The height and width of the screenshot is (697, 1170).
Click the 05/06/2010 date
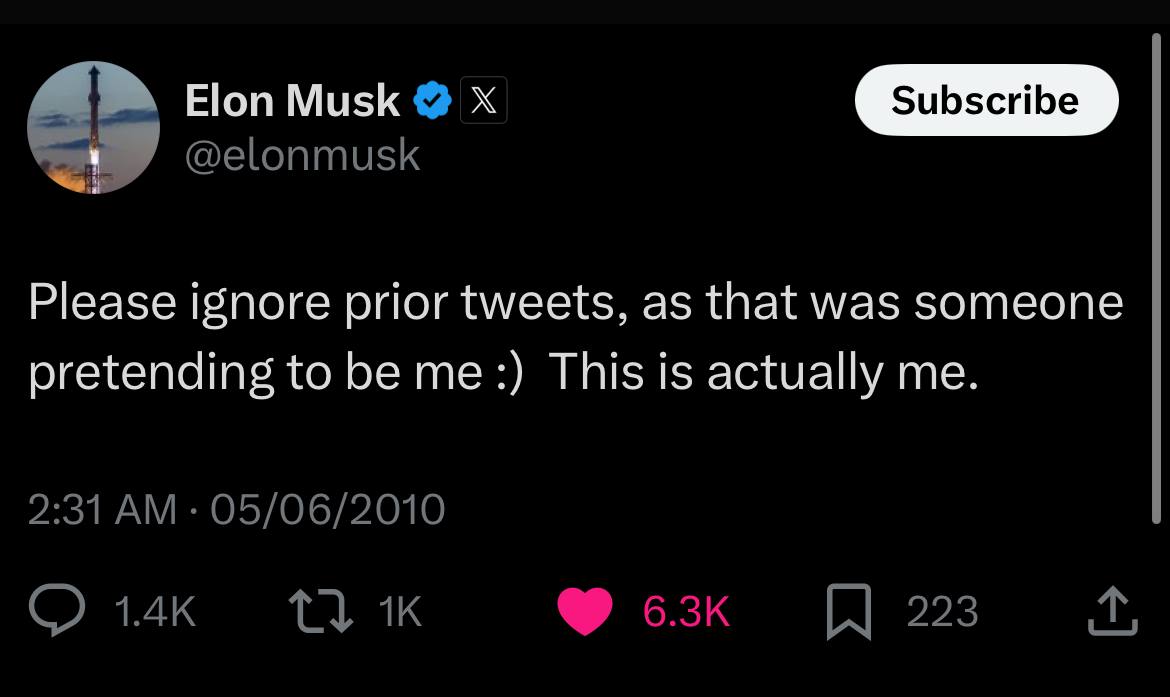(x=328, y=509)
